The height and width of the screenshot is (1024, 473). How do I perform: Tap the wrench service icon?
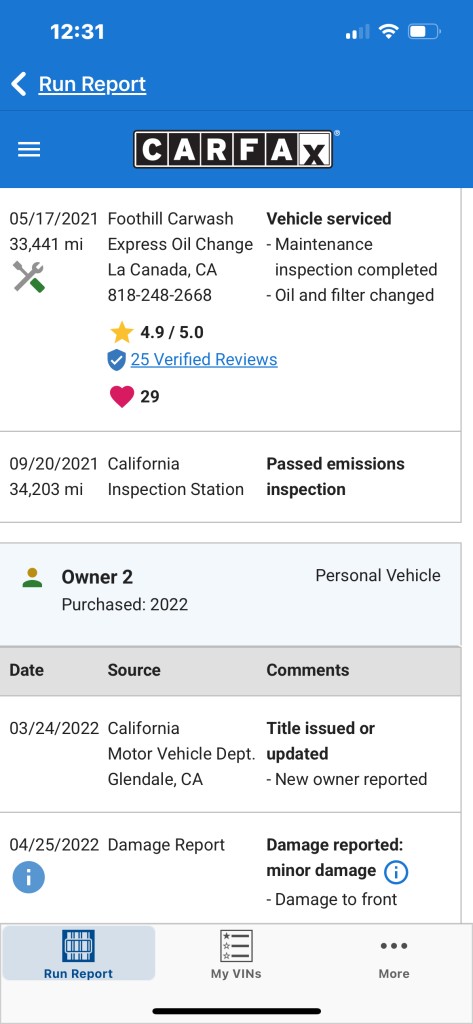click(29, 276)
